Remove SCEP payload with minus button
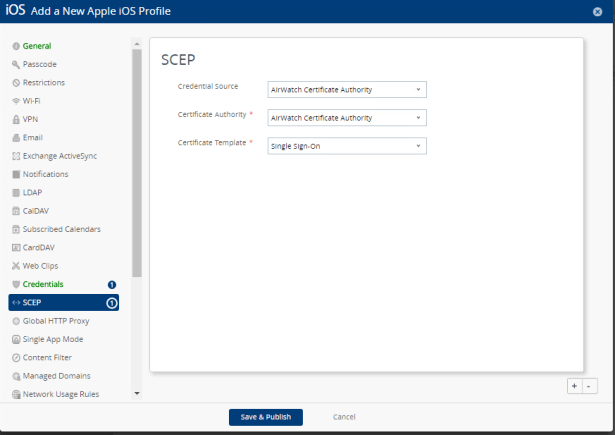The image size is (615, 435). (x=590, y=385)
